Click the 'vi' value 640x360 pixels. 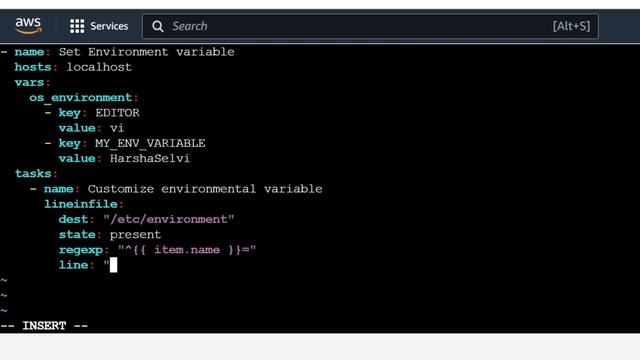pos(117,128)
